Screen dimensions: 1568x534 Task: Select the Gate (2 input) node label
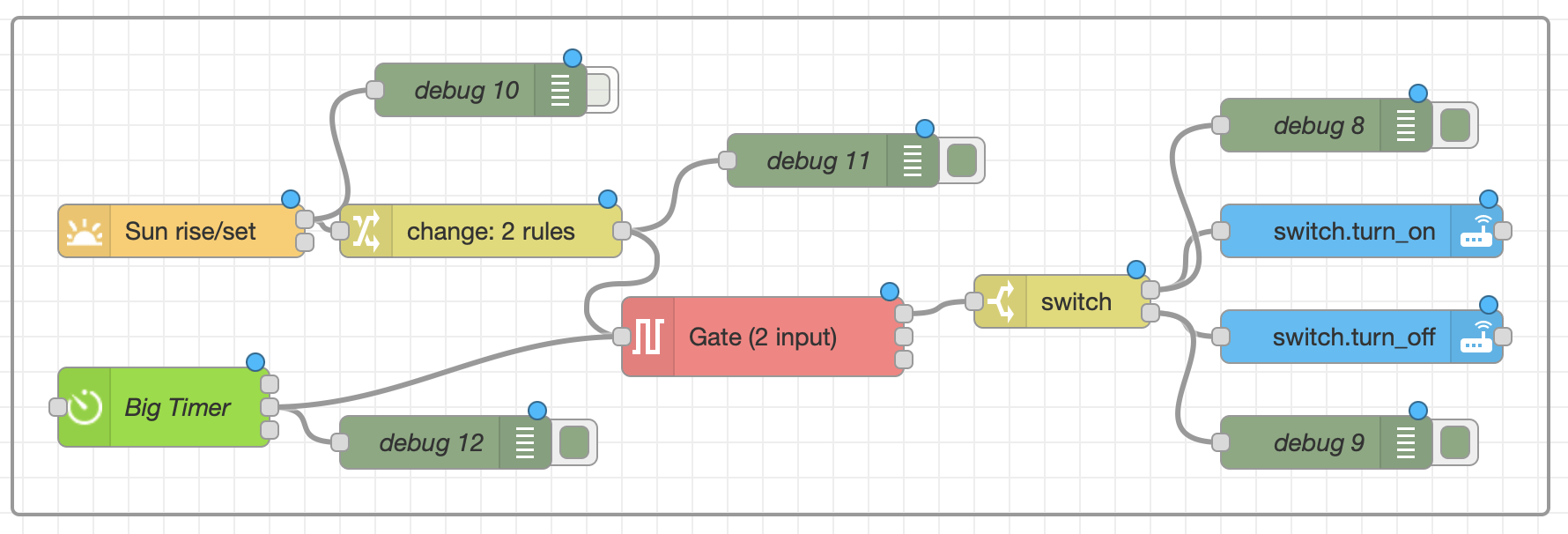point(763,337)
